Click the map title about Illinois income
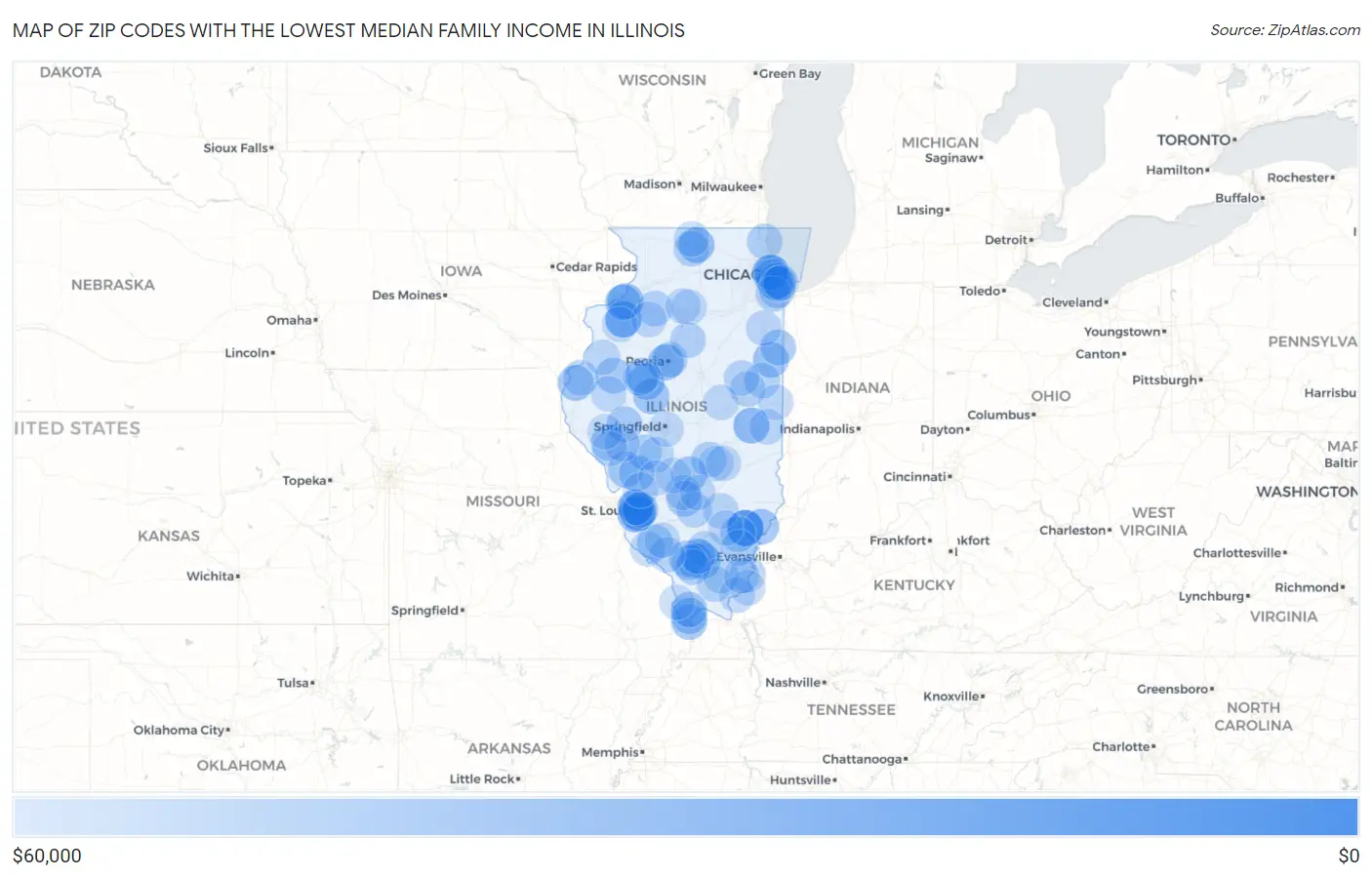The image size is (1372, 877). point(348,30)
